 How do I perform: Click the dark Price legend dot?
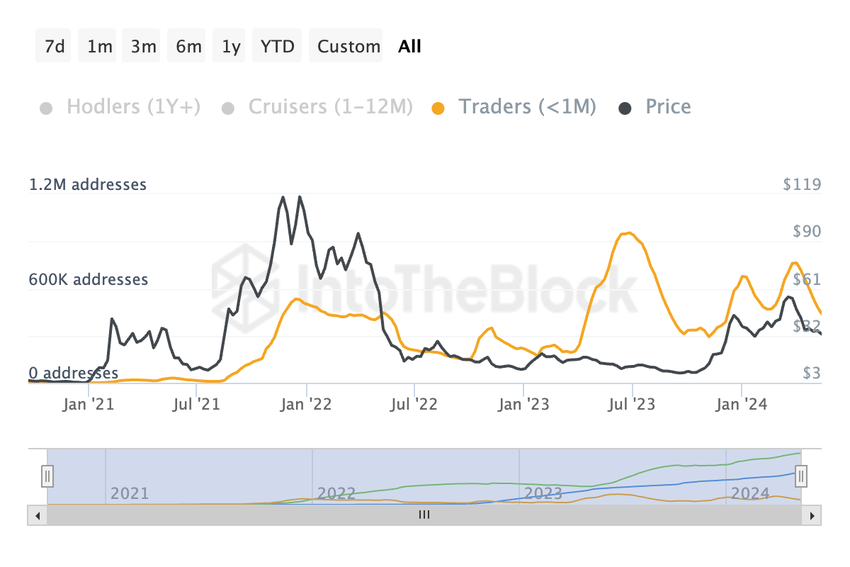(624, 108)
